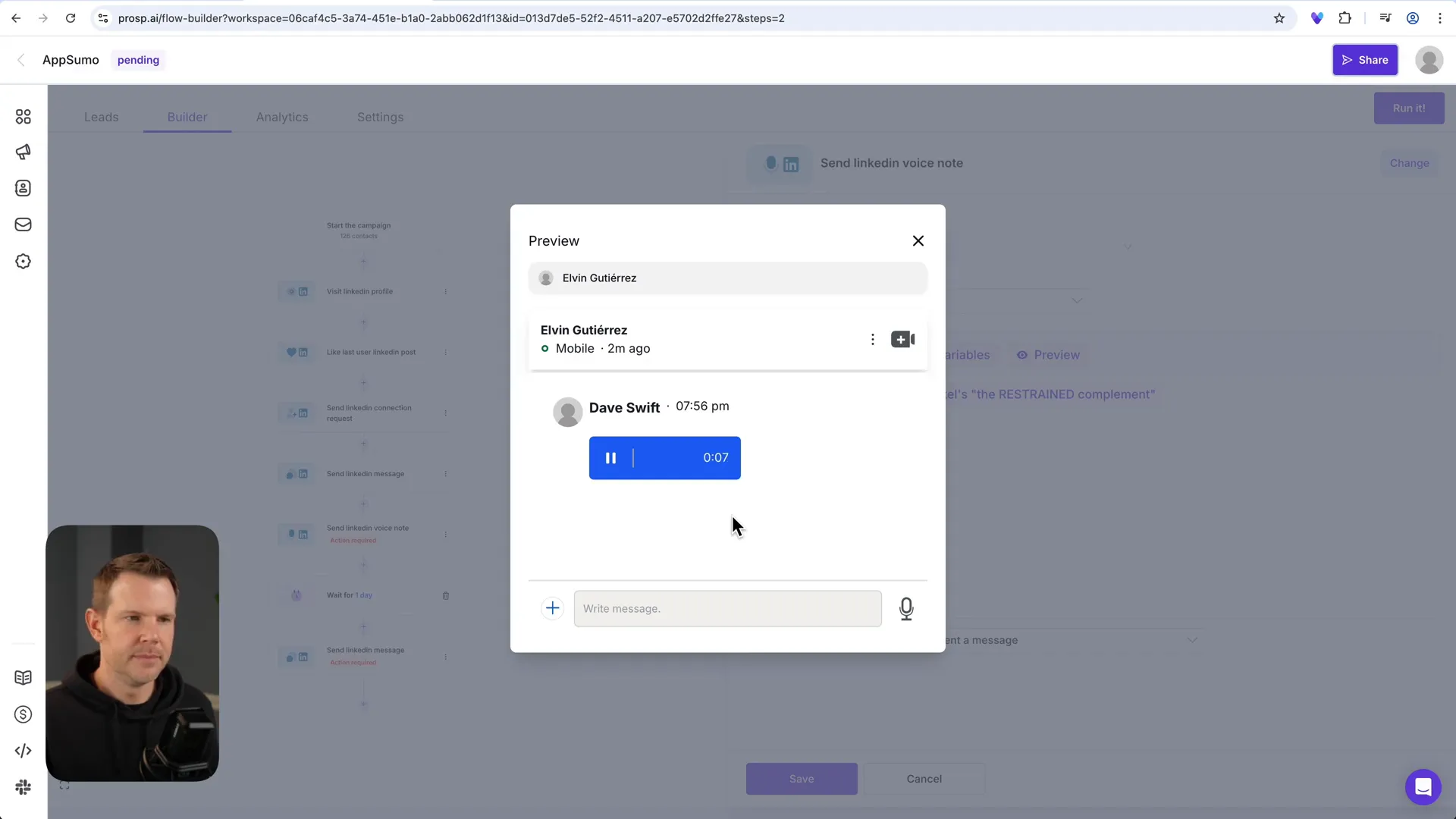Image resolution: width=1456 pixels, height=819 pixels.
Task: Delete the Wait for 1 day step
Action: (x=445, y=595)
